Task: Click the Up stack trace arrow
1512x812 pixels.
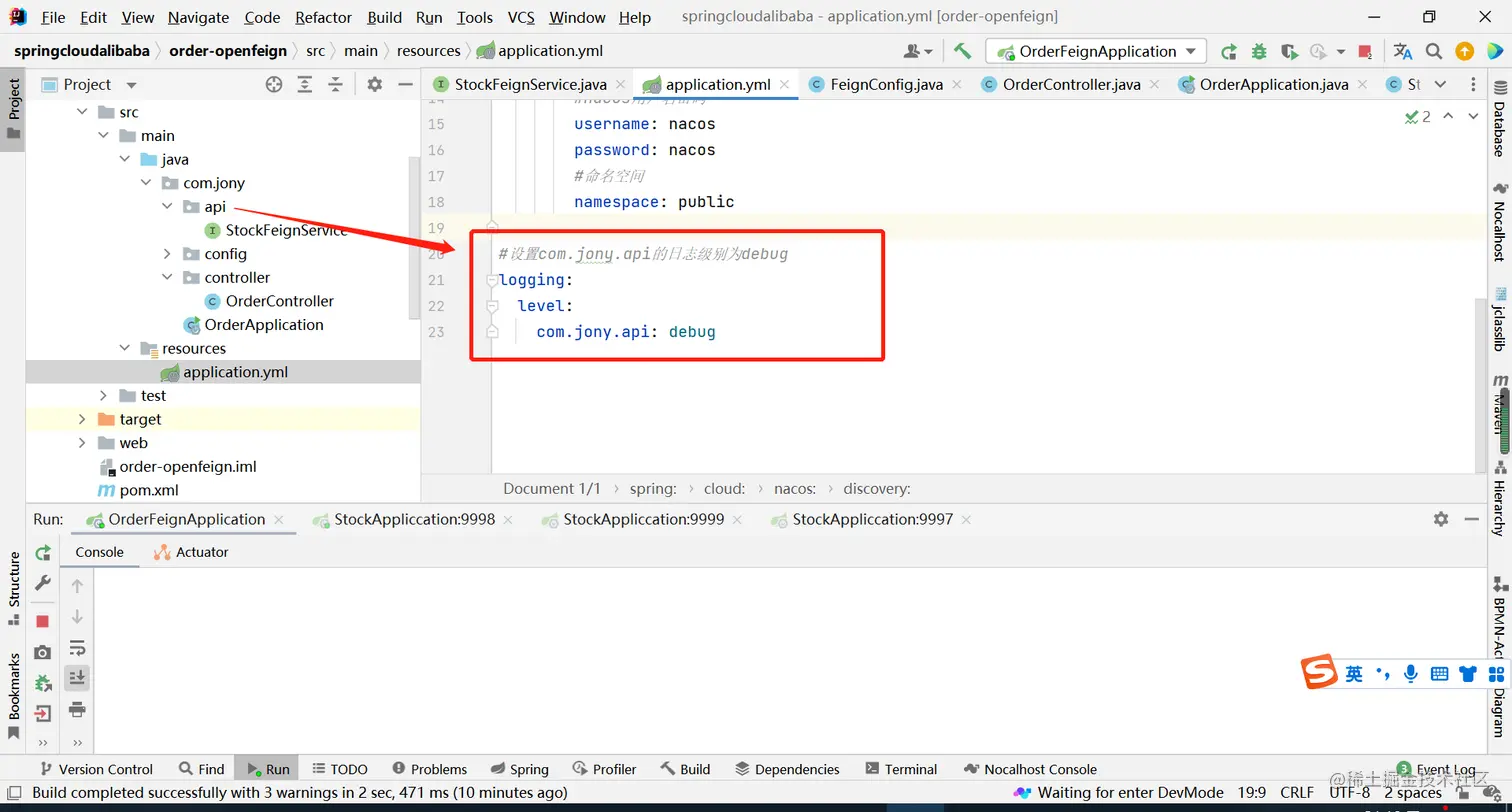Action: tap(77, 586)
